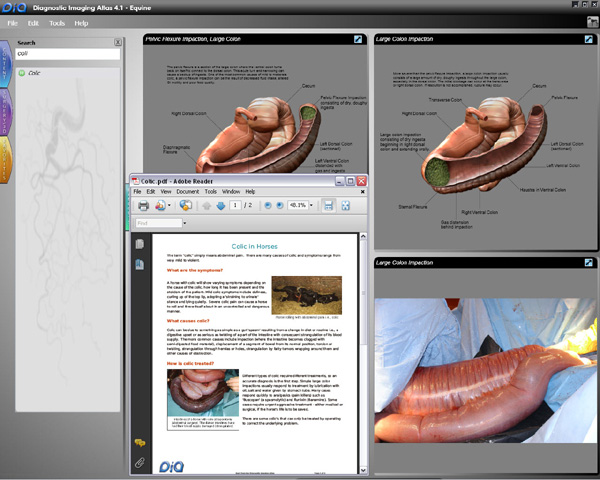Expand the collaborate tool dropdown arrow

pyautogui.click(x=169, y=206)
